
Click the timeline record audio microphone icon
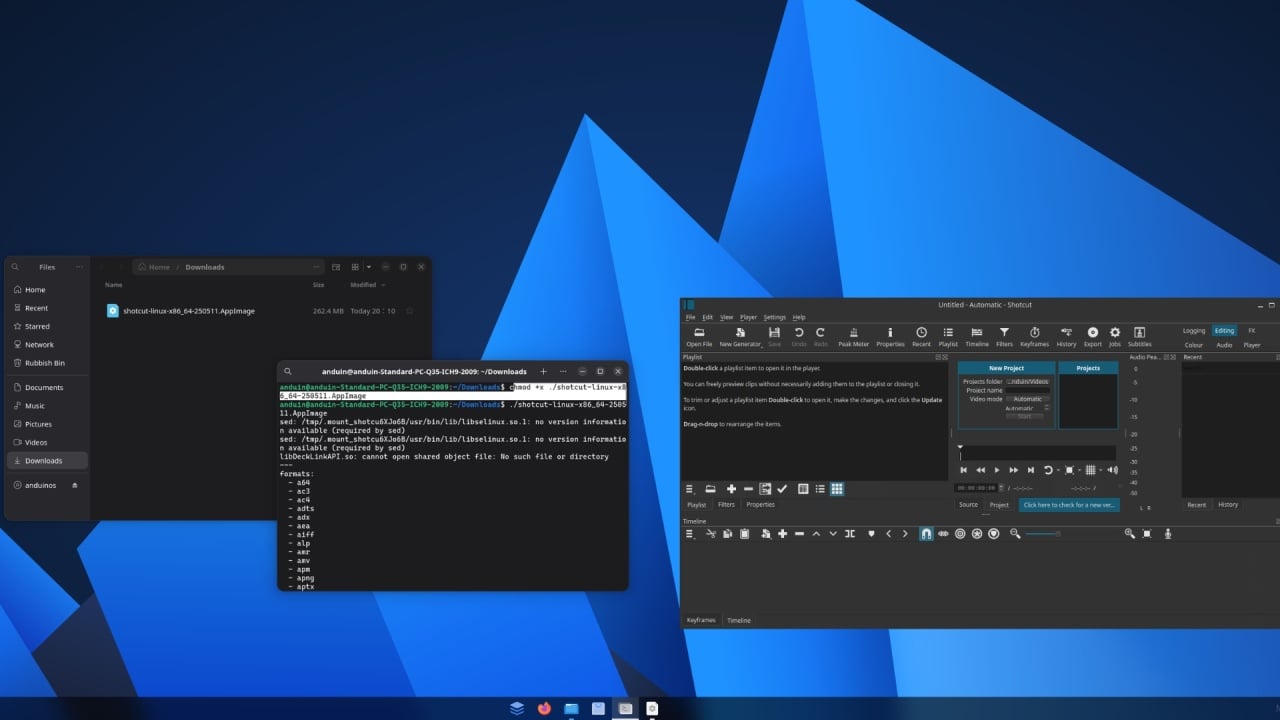(1167, 534)
